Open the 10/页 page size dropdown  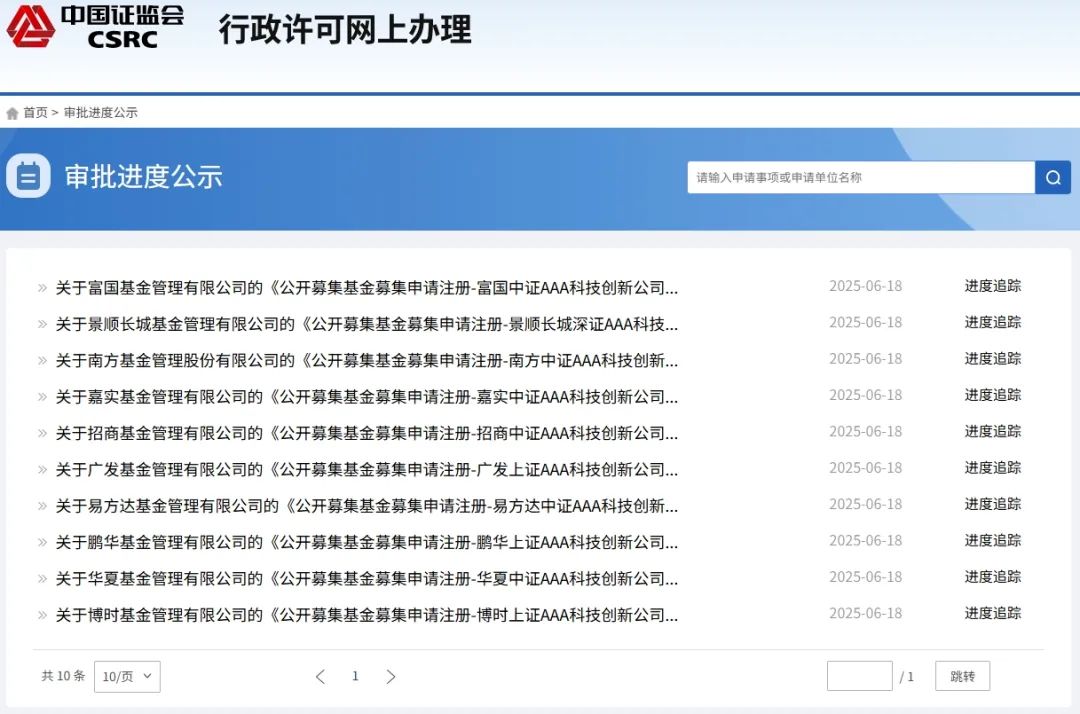127,677
